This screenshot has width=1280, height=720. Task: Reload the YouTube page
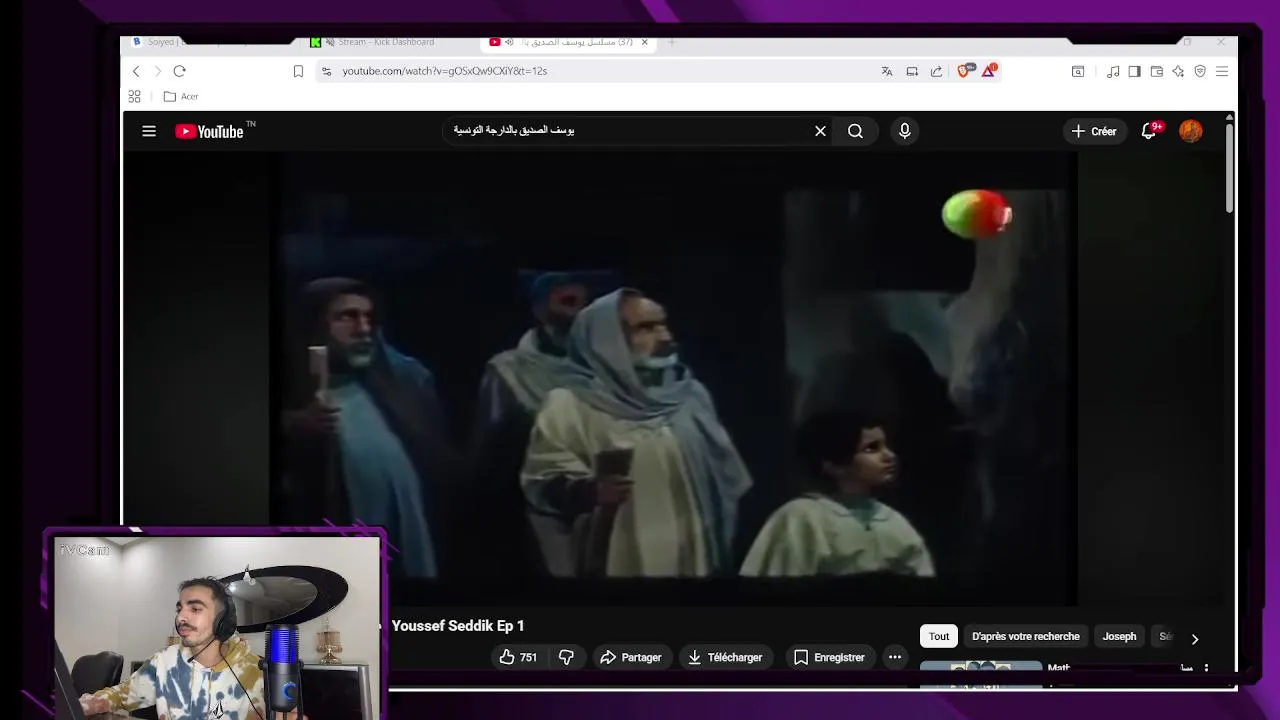[x=179, y=71]
